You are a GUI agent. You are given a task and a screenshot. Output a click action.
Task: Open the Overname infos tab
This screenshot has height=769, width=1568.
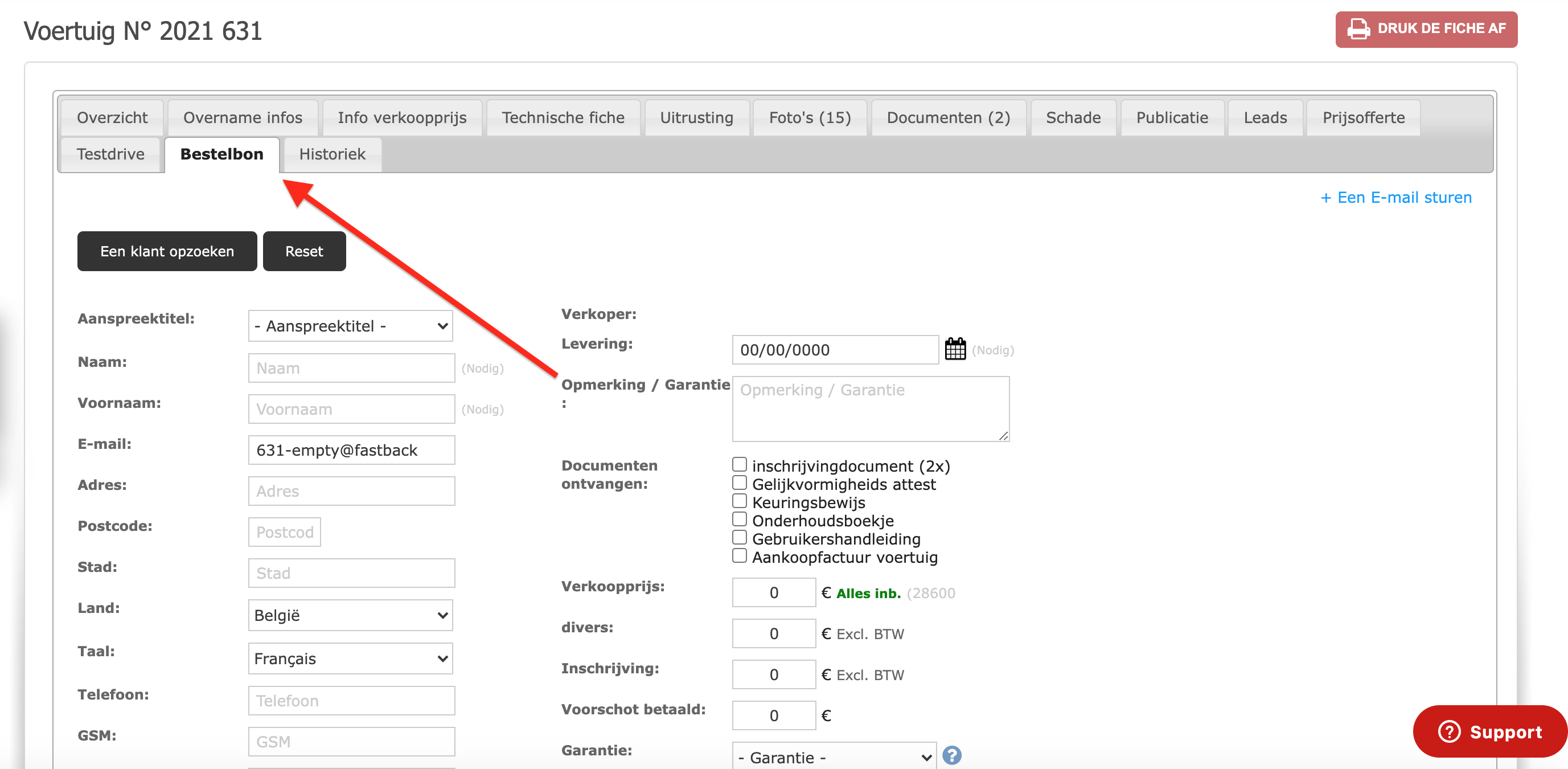(x=243, y=117)
